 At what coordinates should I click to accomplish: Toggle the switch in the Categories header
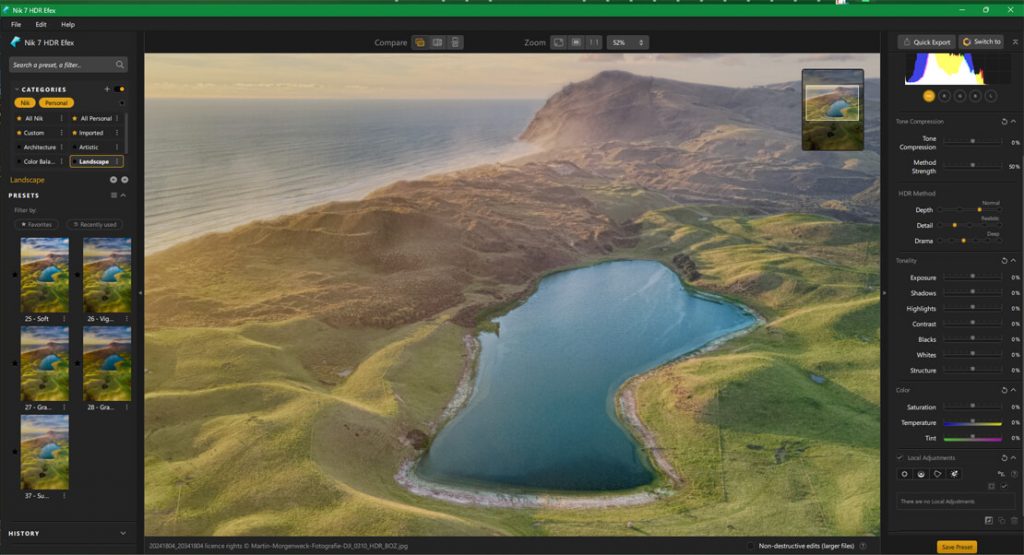tap(119, 89)
